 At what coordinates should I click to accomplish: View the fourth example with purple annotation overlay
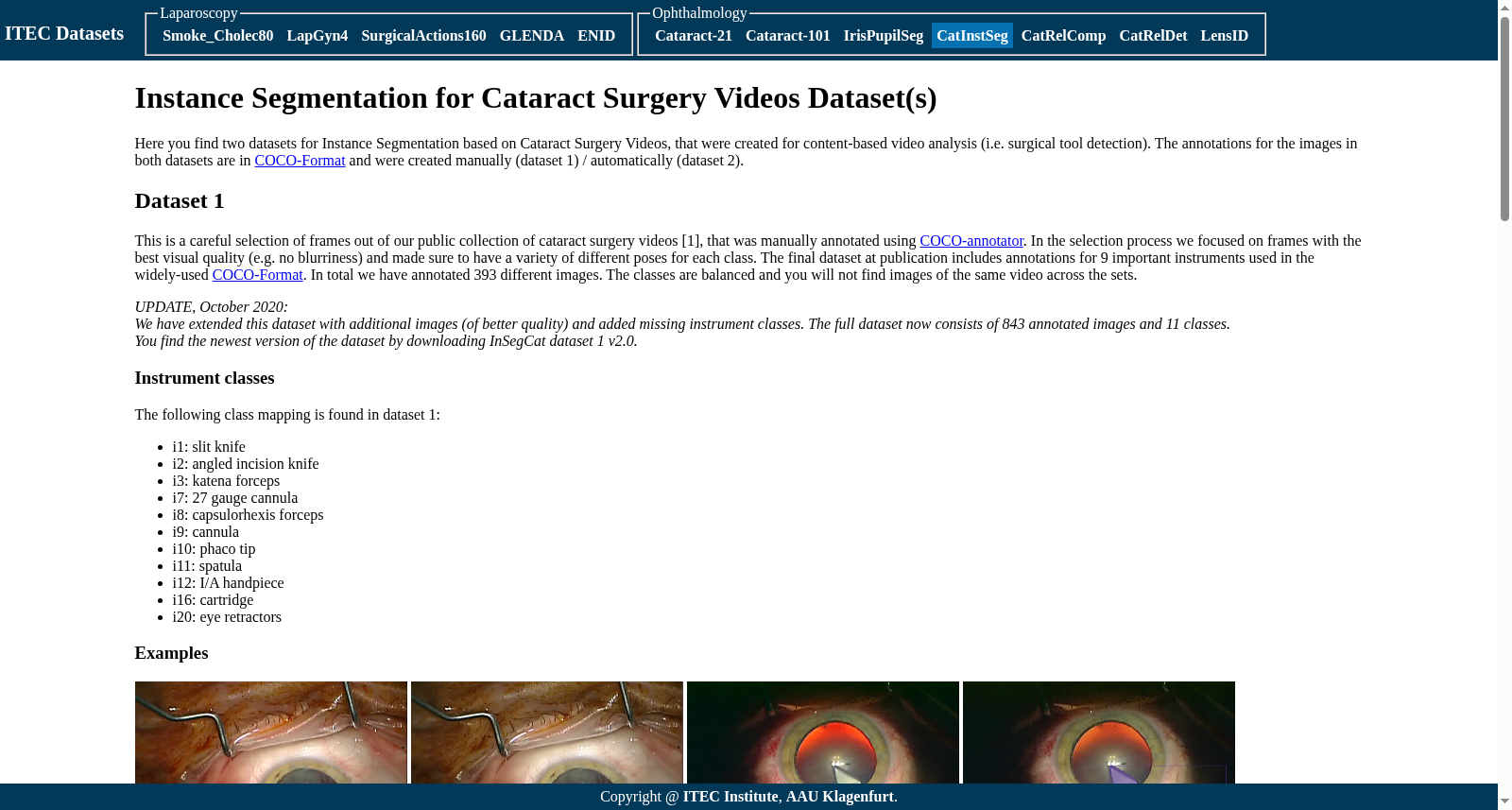tap(1099, 733)
